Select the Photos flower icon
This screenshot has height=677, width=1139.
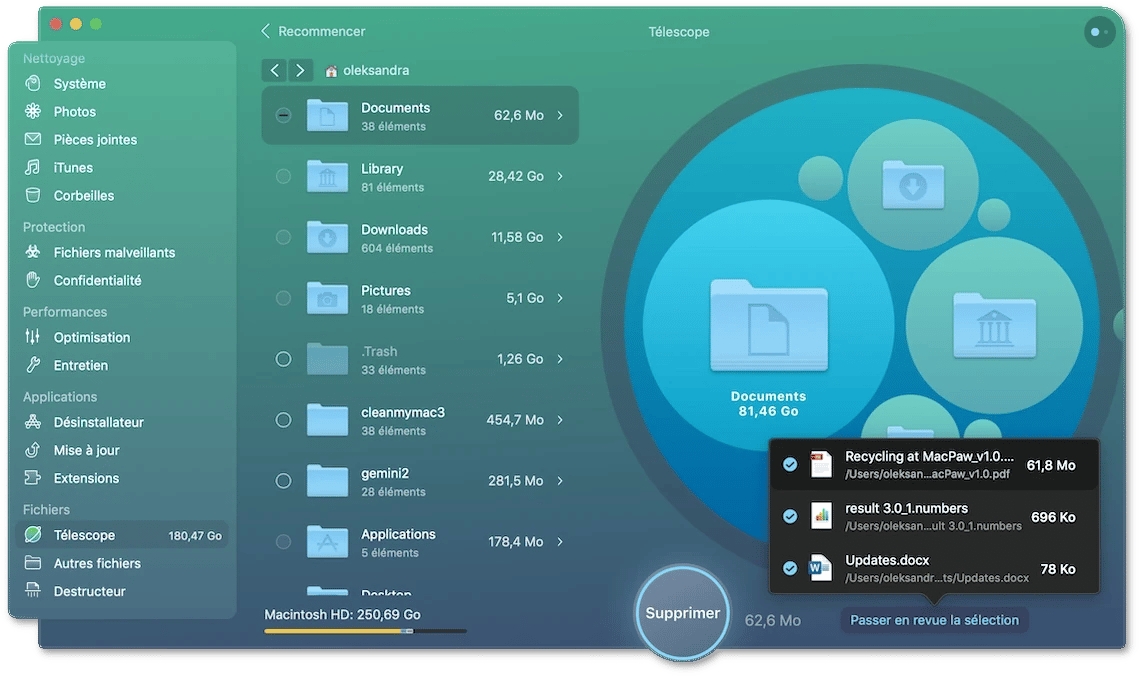tap(33, 111)
